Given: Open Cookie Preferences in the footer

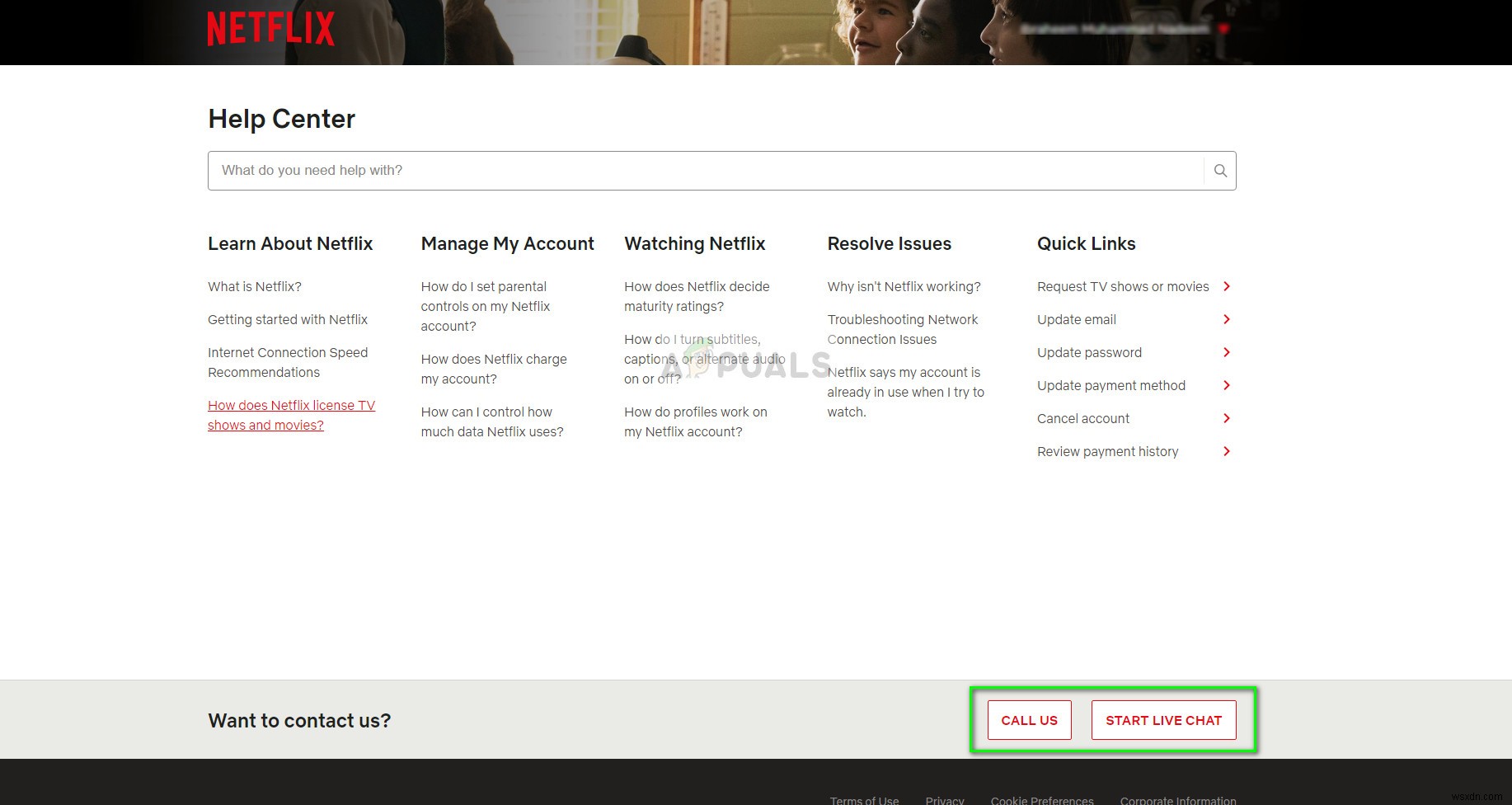Looking at the screenshot, I should pyautogui.click(x=1041, y=799).
